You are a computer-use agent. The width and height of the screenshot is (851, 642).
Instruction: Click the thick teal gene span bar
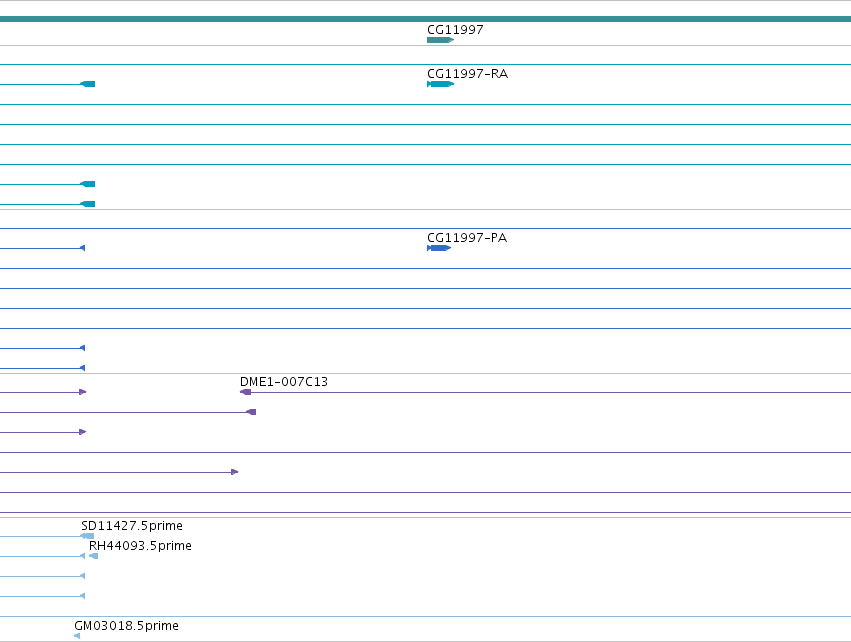click(426, 19)
